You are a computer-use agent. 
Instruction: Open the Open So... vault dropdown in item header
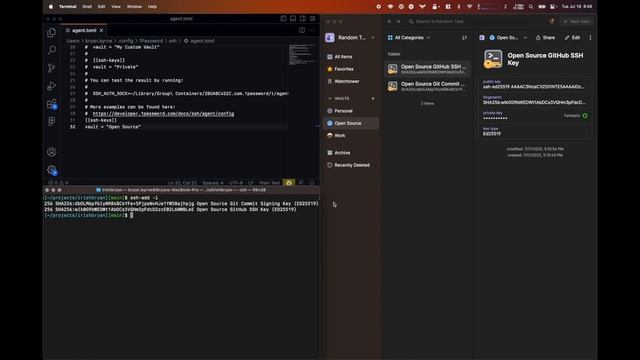coord(508,38)
